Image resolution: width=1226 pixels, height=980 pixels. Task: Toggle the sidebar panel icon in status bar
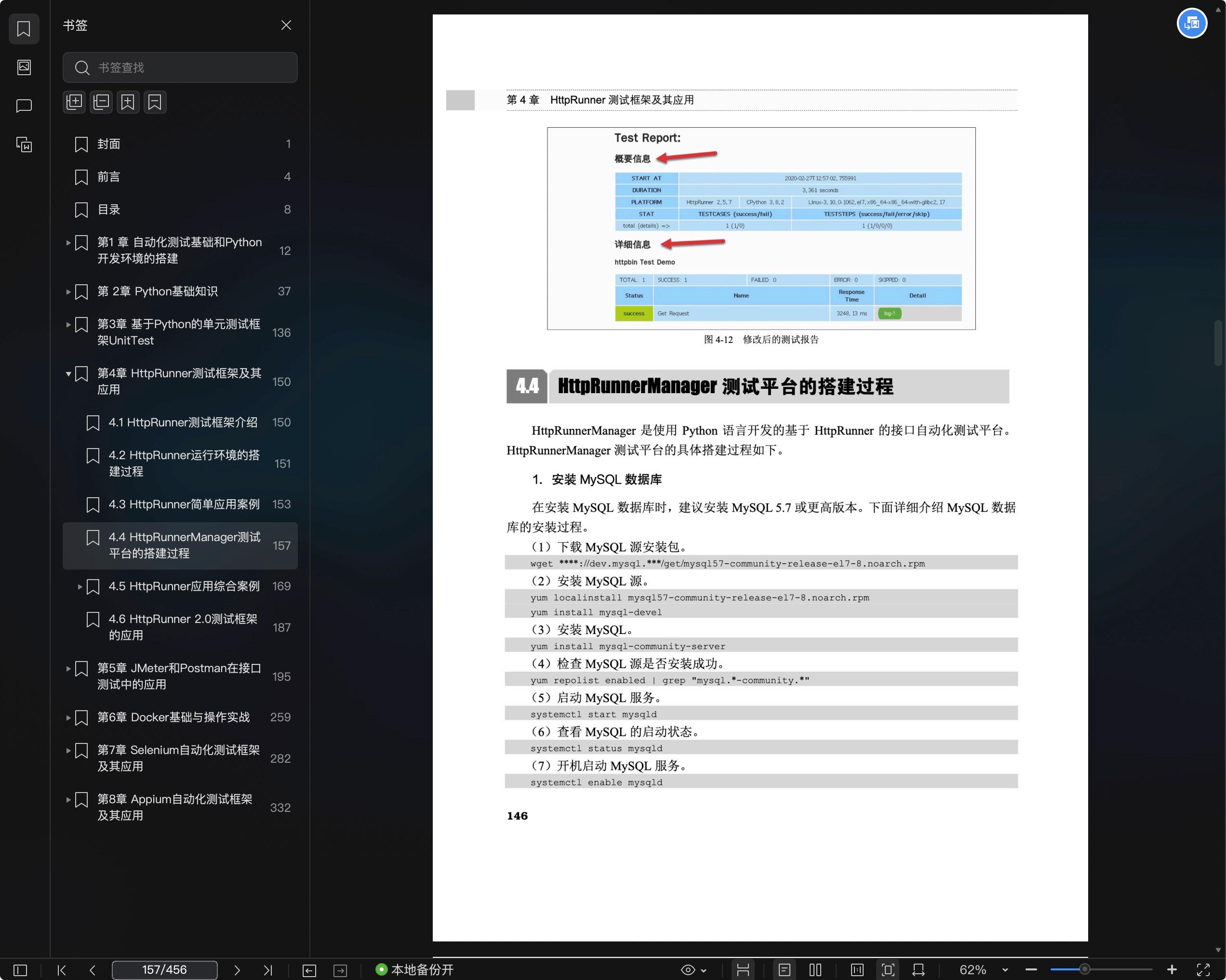tap(20, 970)
